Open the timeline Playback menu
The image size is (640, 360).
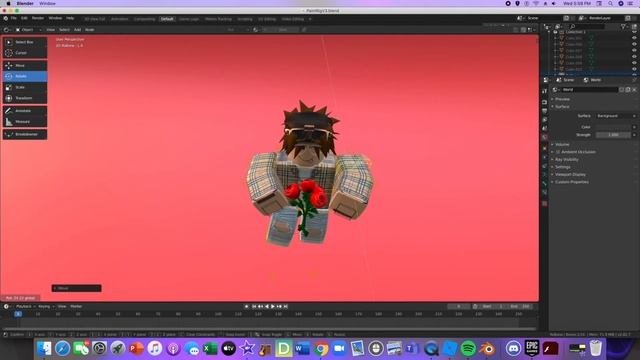[24, 307]
